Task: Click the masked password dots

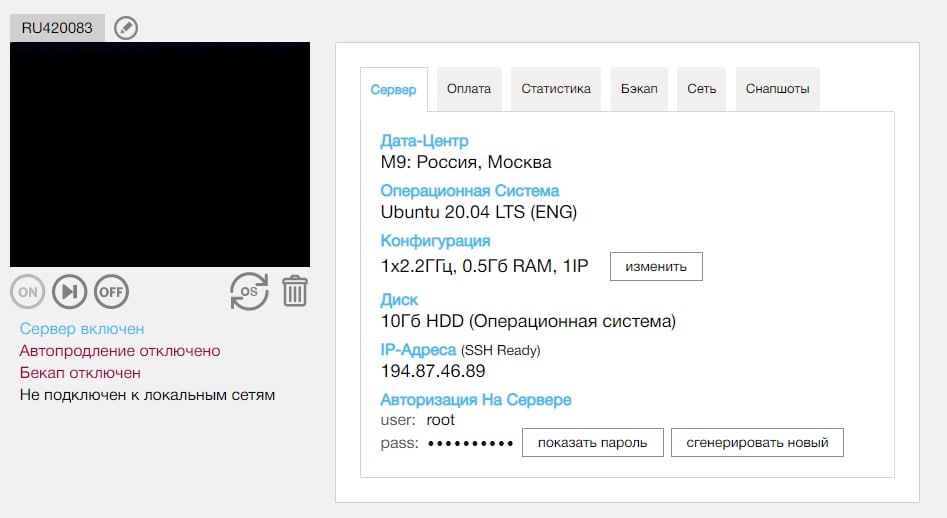Action: (x=470, y=444)
